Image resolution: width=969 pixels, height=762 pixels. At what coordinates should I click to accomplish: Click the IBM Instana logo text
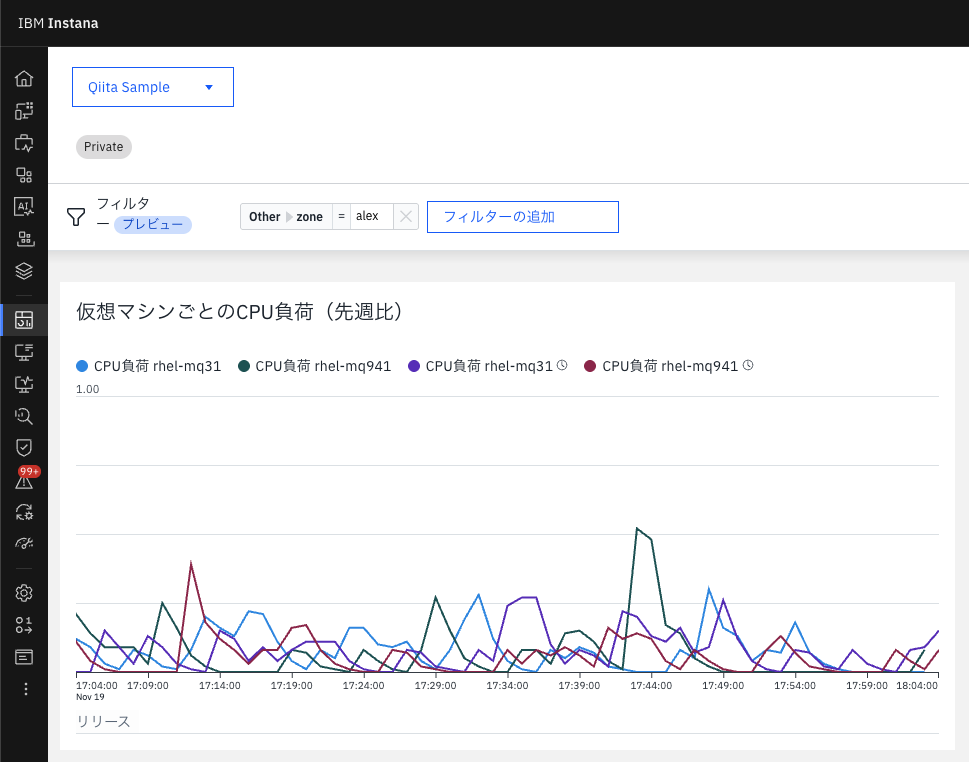pyautogui.click(x=58, y=23)
